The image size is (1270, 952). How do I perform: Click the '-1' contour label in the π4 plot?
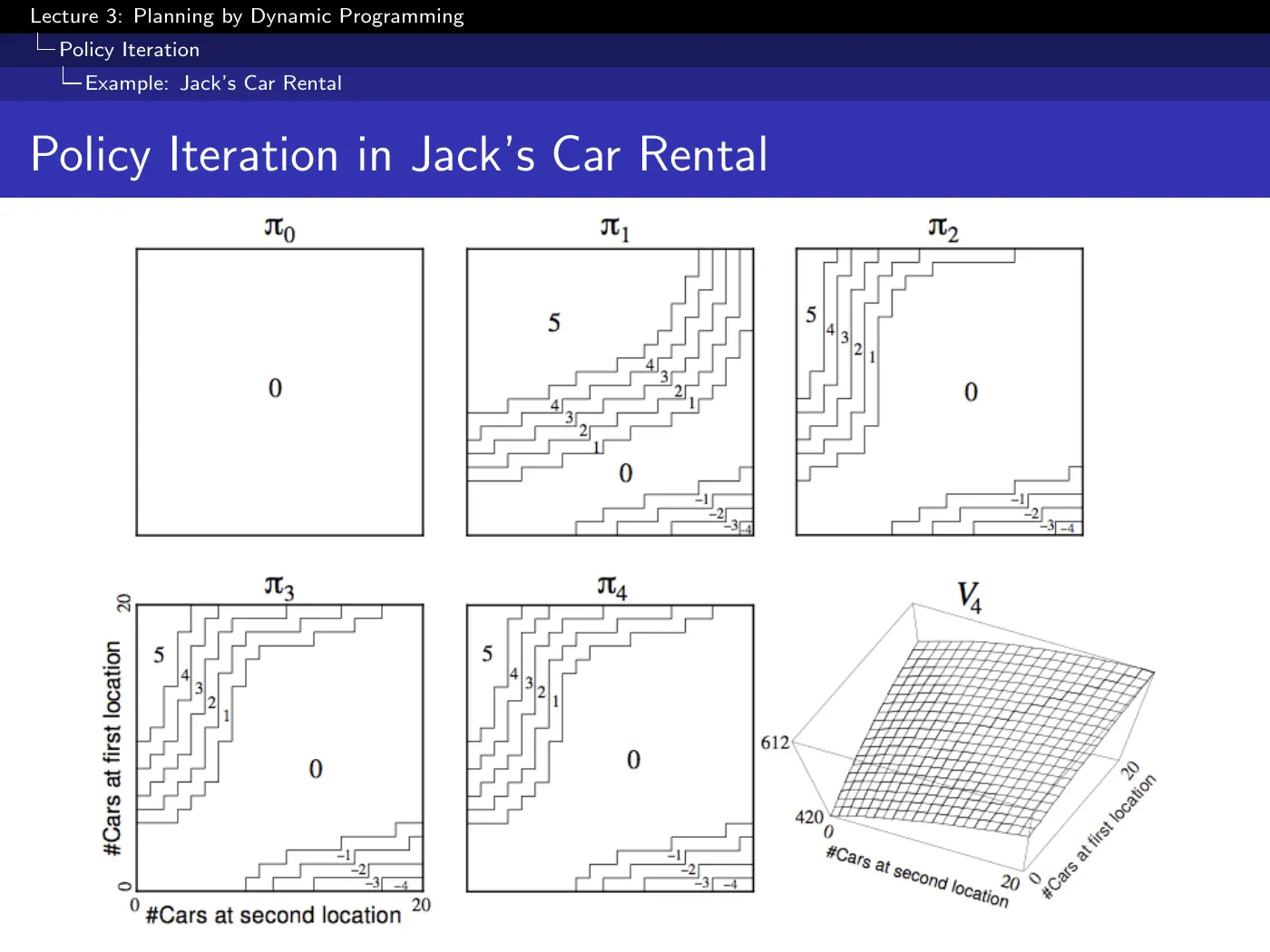coord(674,855)
